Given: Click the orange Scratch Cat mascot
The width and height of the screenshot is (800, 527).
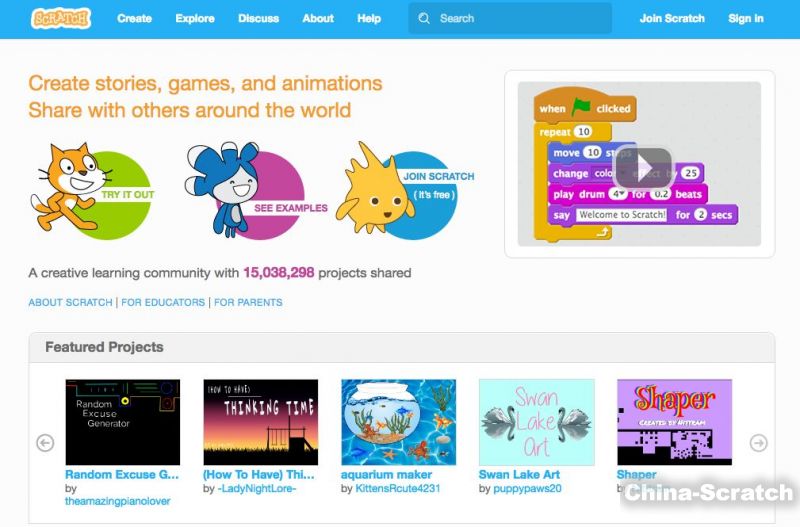Looking at the screenshot, I should pos(62,187).
